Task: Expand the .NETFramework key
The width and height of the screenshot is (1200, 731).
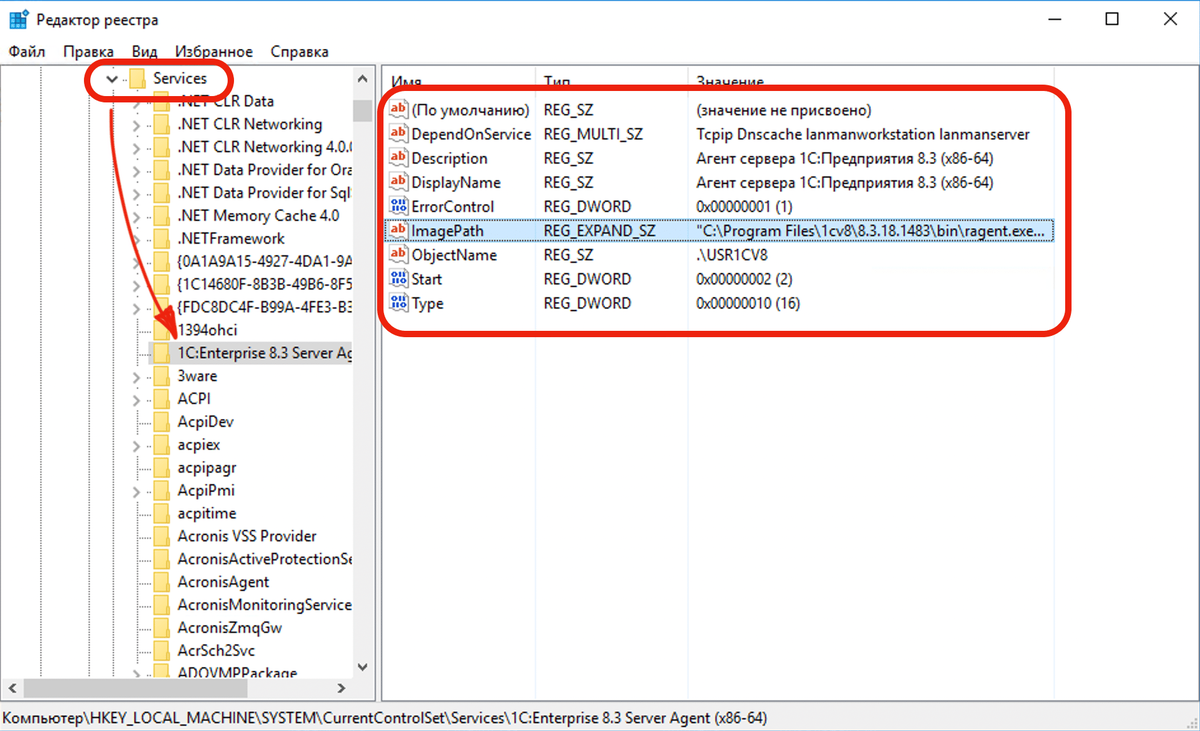Action: [x=138, y=238]
